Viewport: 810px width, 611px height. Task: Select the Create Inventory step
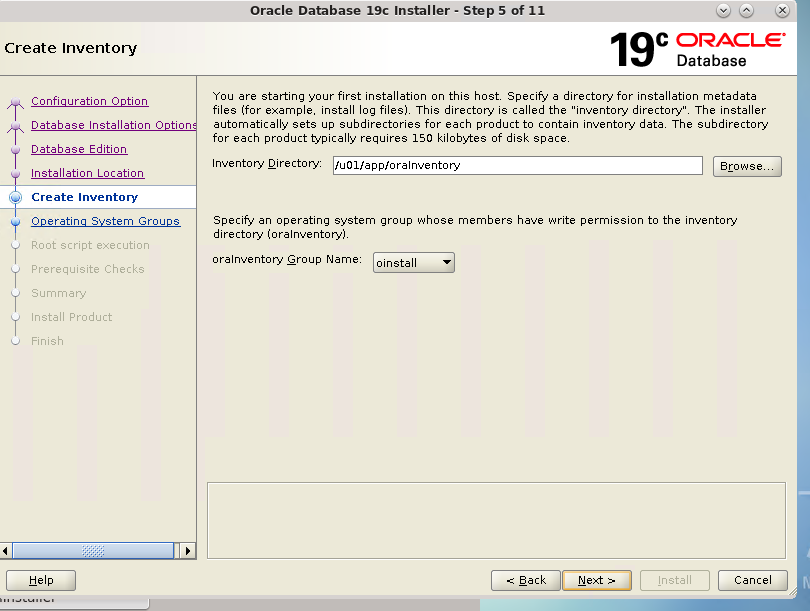click(85, 197)
